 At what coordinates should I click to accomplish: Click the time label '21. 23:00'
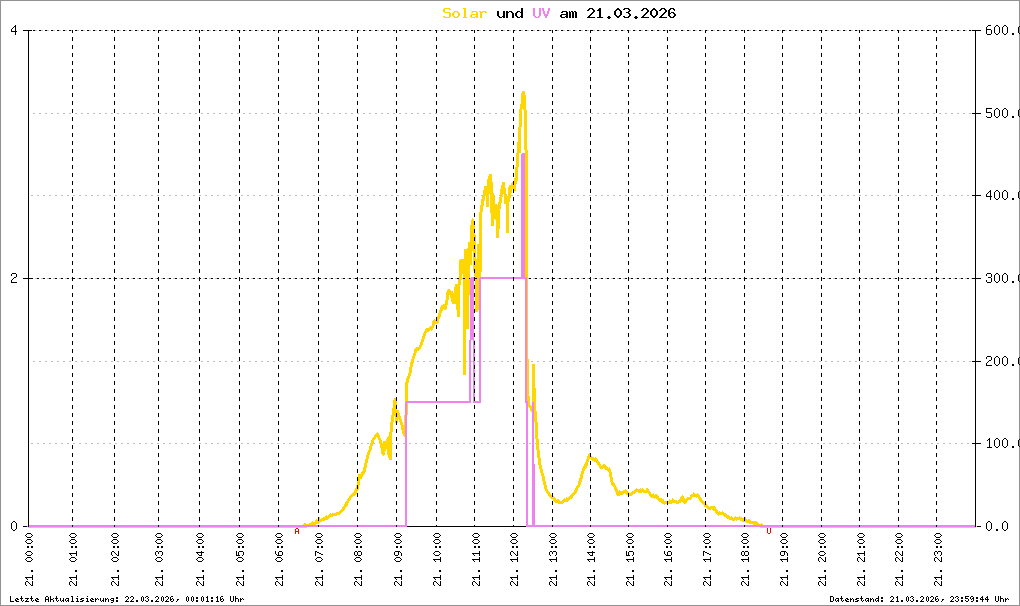pos(937,559)
